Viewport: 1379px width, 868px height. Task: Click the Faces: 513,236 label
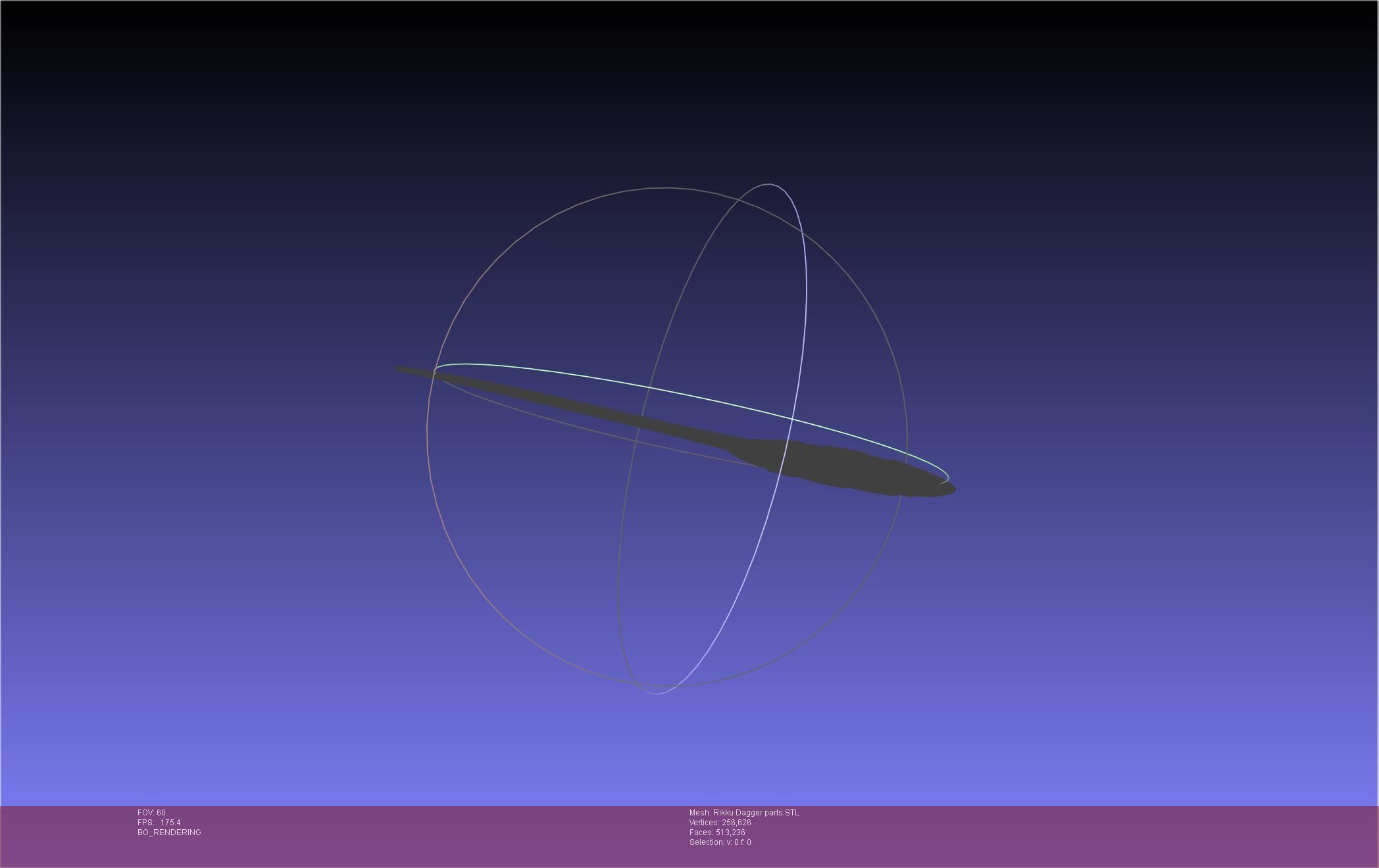click(x=717, y=832)
